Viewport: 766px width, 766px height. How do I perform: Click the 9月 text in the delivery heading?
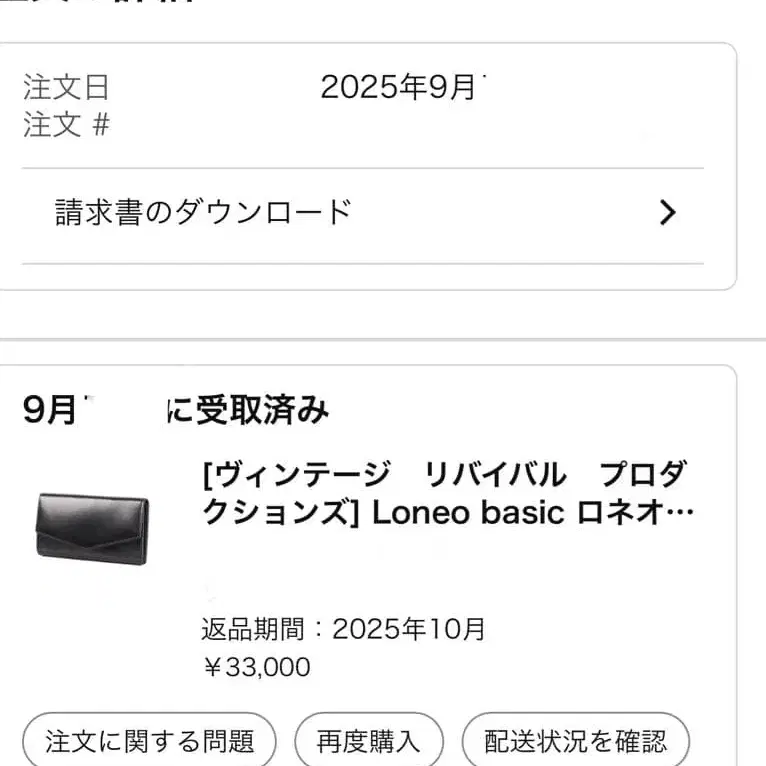(50, 410)
